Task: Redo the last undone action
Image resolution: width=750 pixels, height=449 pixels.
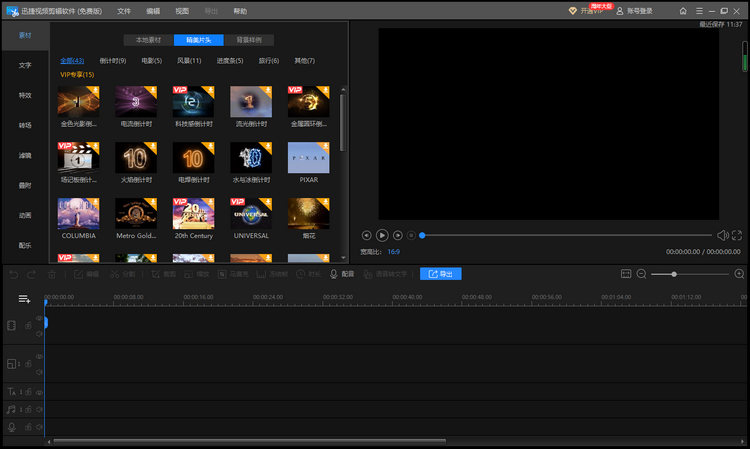Action: pos(32,274)
